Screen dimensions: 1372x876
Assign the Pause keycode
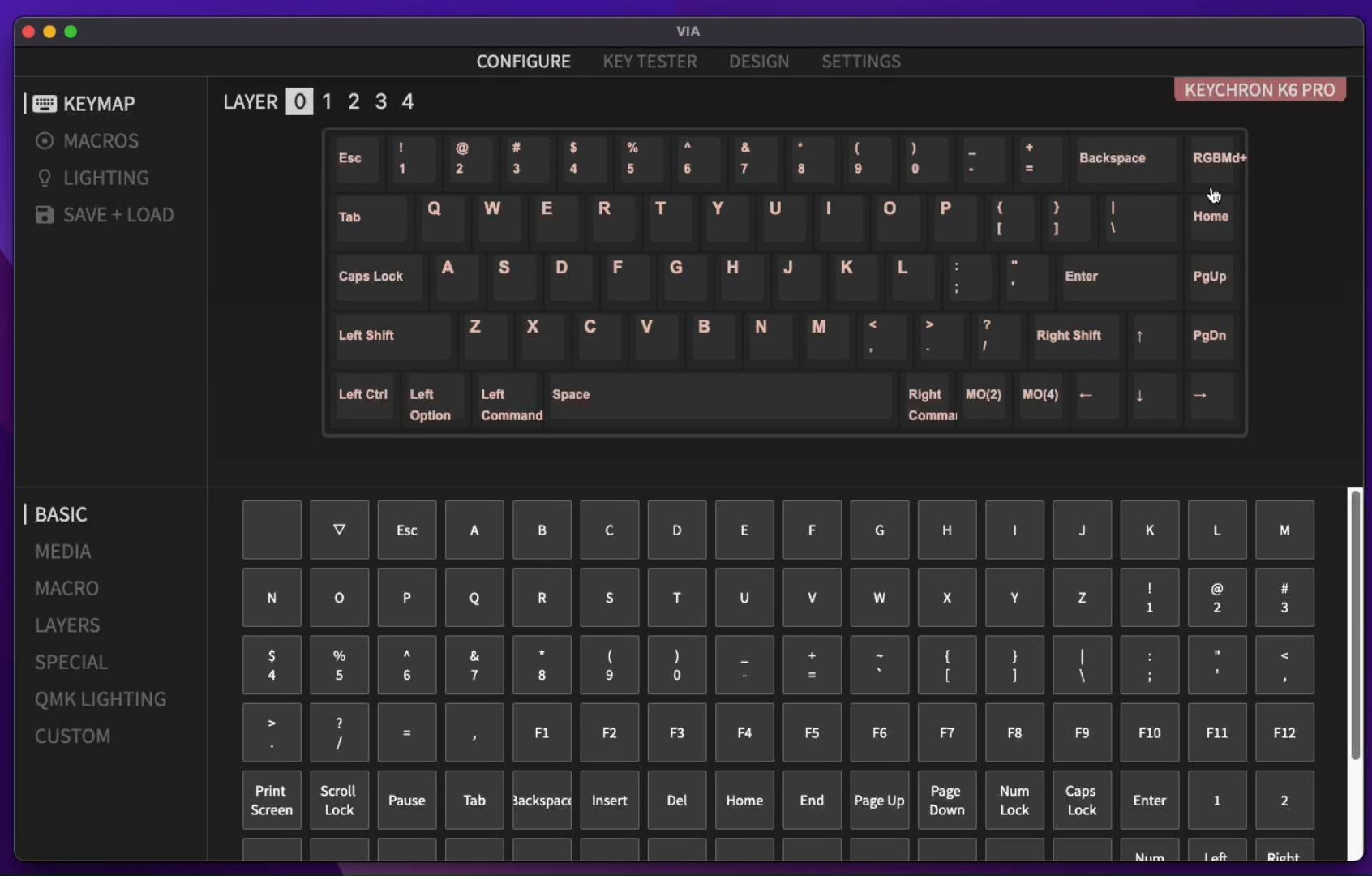[407, 801]
